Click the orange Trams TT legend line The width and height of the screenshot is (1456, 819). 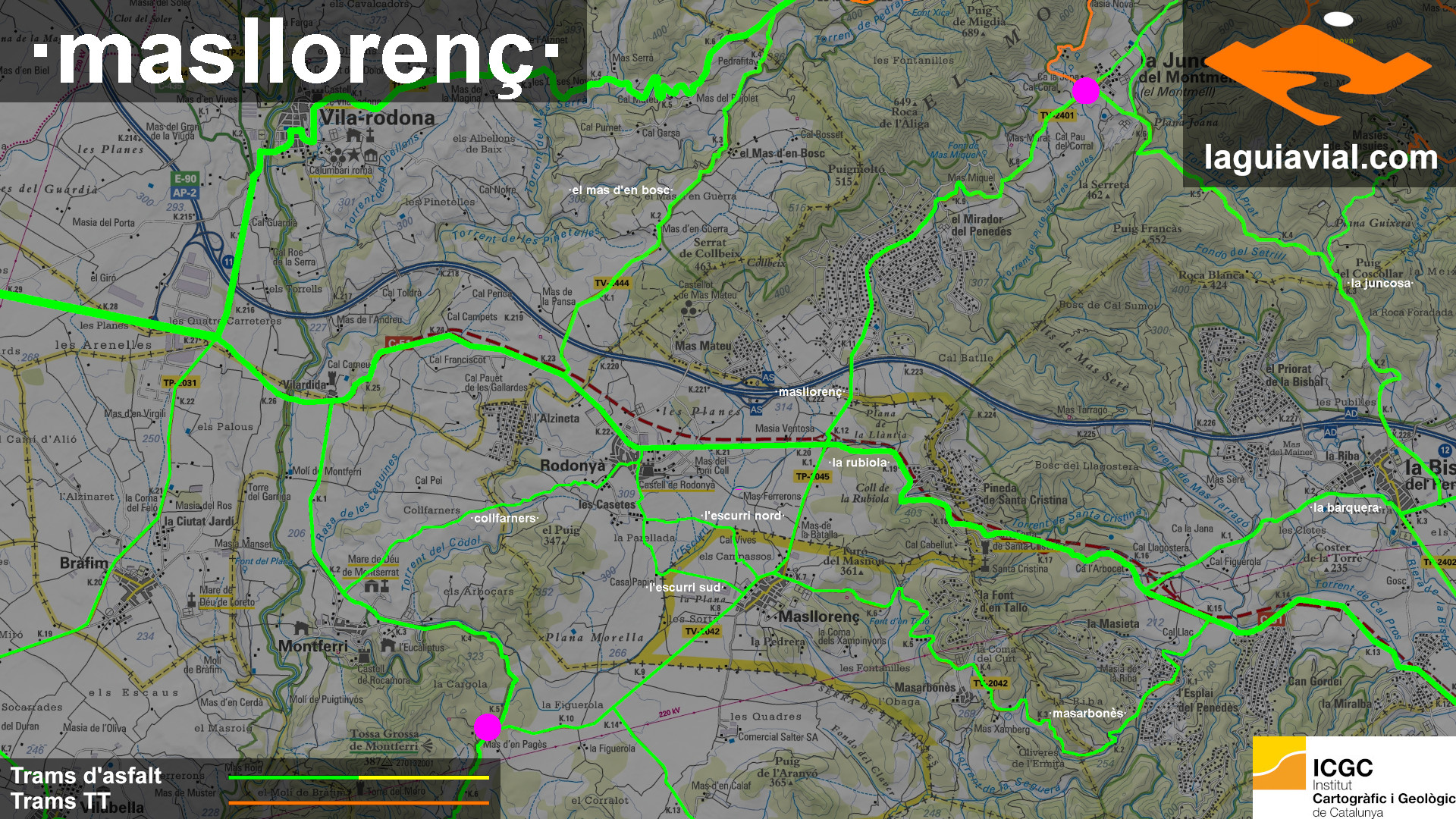tap(359, 802)
